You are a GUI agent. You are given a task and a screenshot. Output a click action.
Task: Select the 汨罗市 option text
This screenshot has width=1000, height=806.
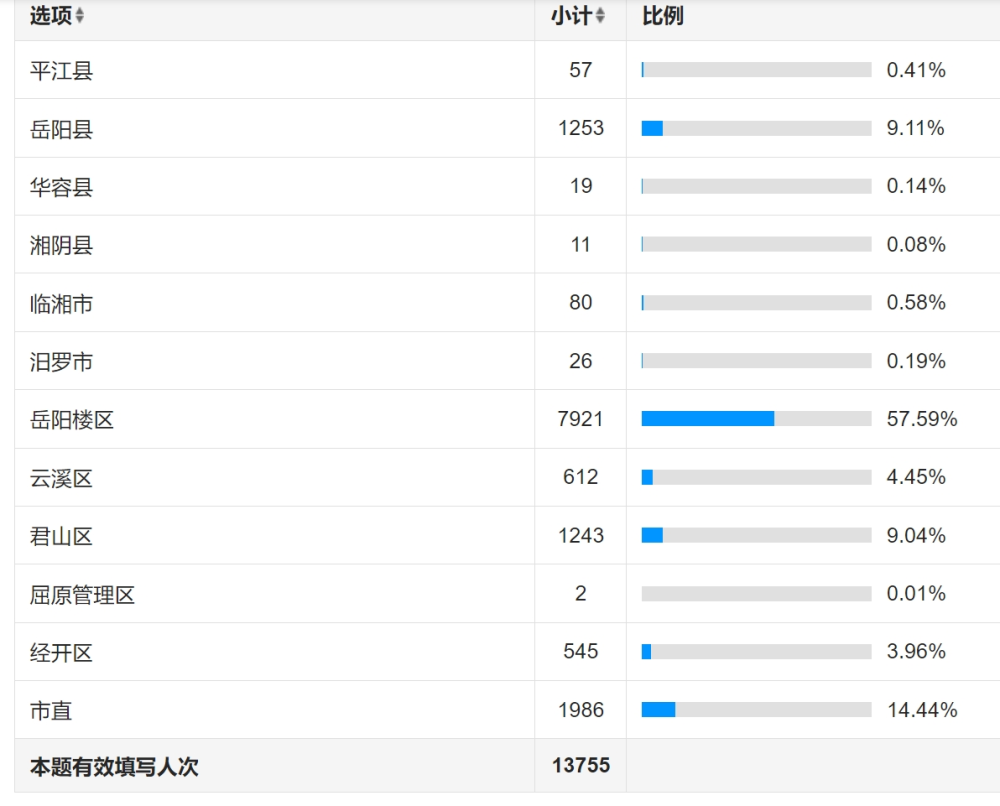[x=61, y=361]
